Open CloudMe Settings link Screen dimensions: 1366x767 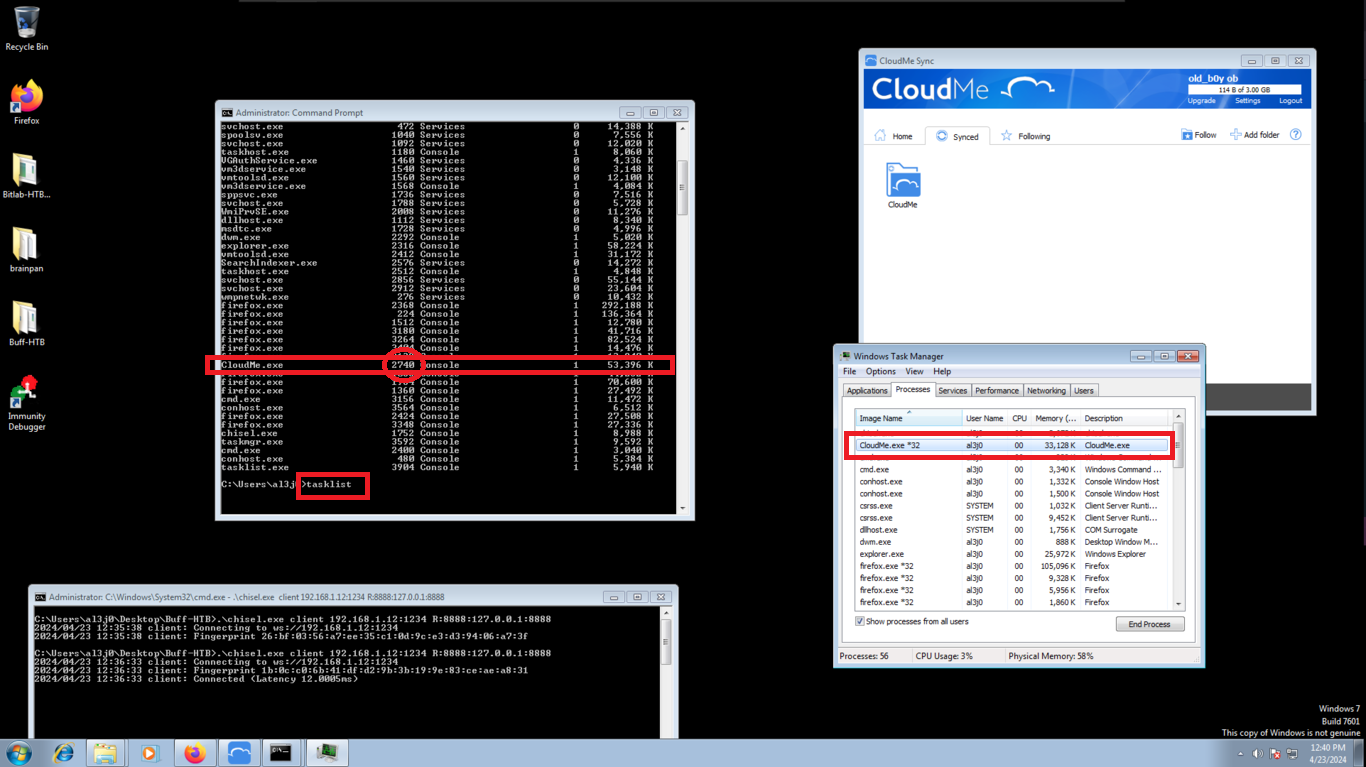[x=1247, y=101]
